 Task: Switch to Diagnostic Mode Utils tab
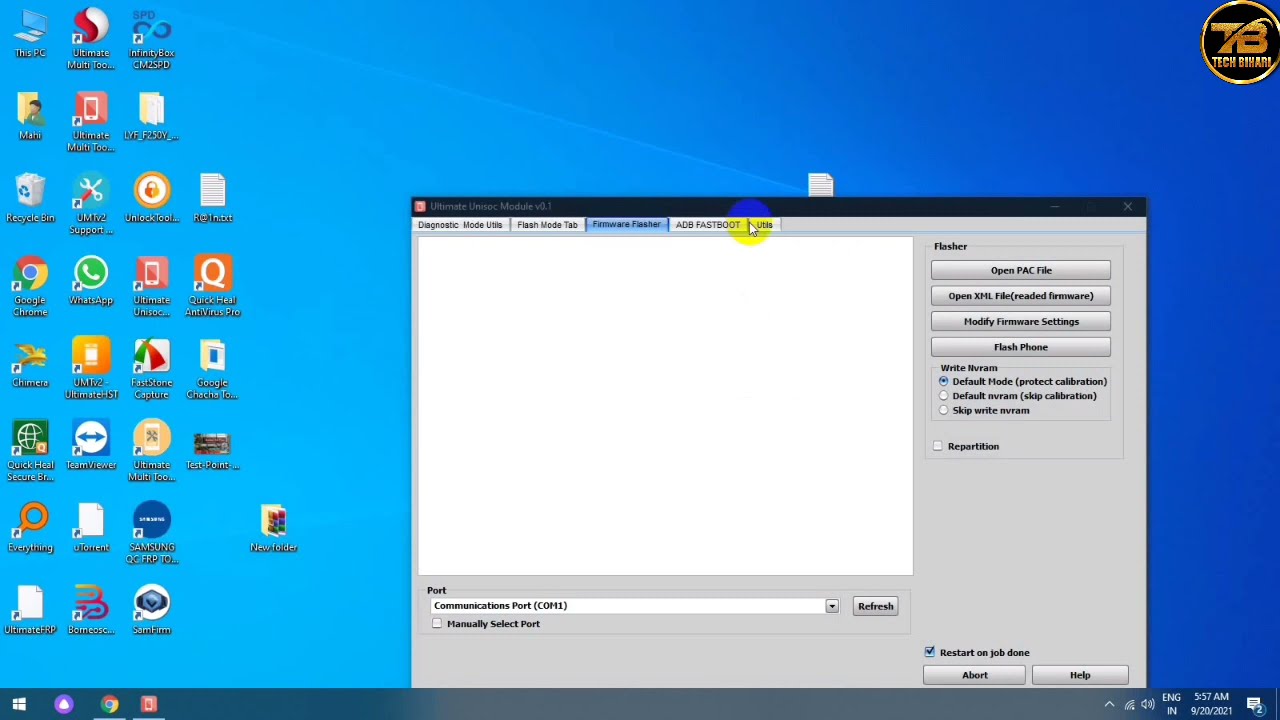point(460,225)
